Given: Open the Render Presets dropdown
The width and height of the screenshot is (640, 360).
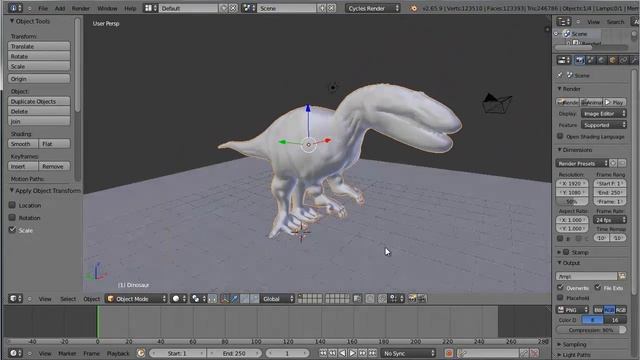Looking at the screenshot, I should click(x=582, y=163).
